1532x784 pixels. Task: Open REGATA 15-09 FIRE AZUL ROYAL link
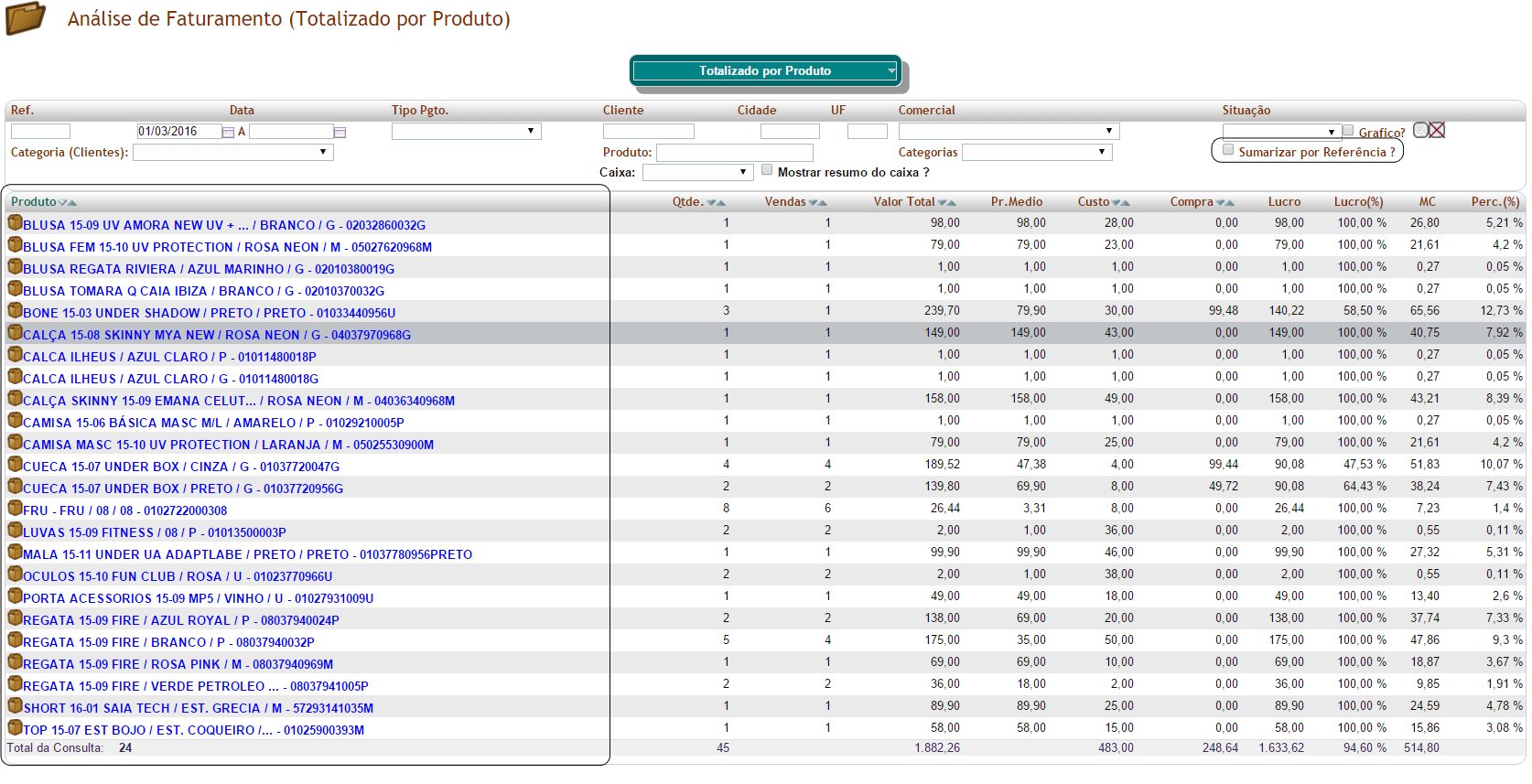[181, 620]
